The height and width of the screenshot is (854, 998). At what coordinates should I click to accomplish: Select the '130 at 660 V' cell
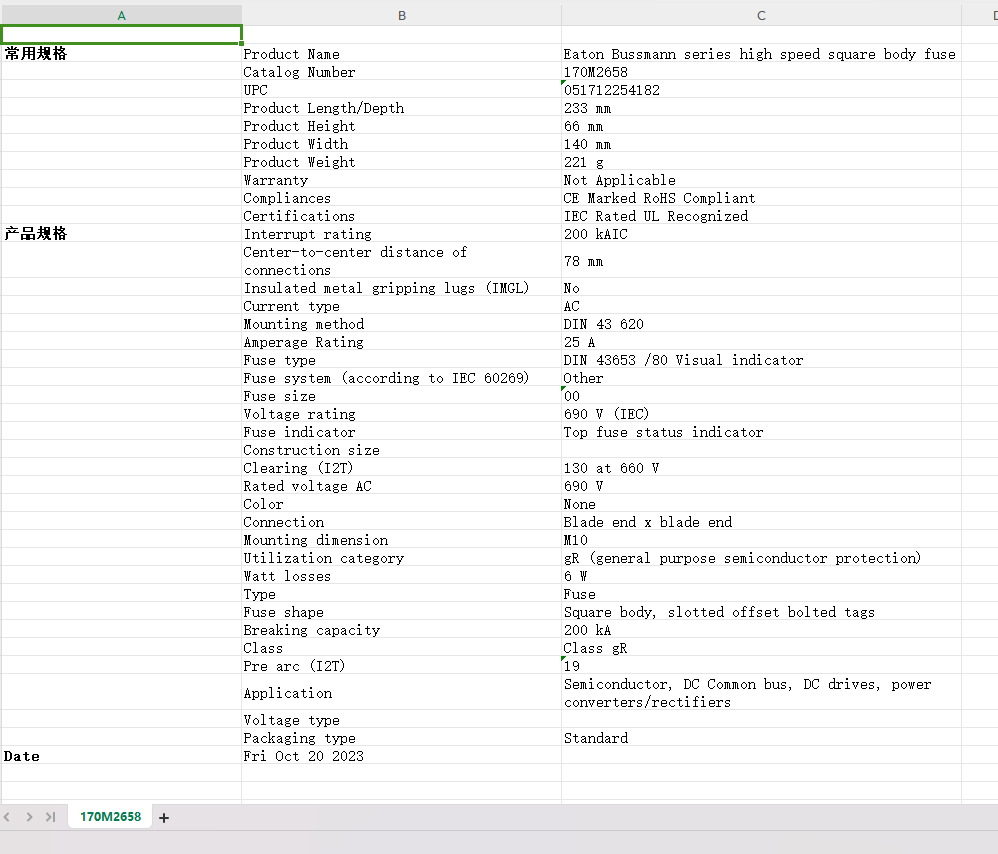coord(761,468)
